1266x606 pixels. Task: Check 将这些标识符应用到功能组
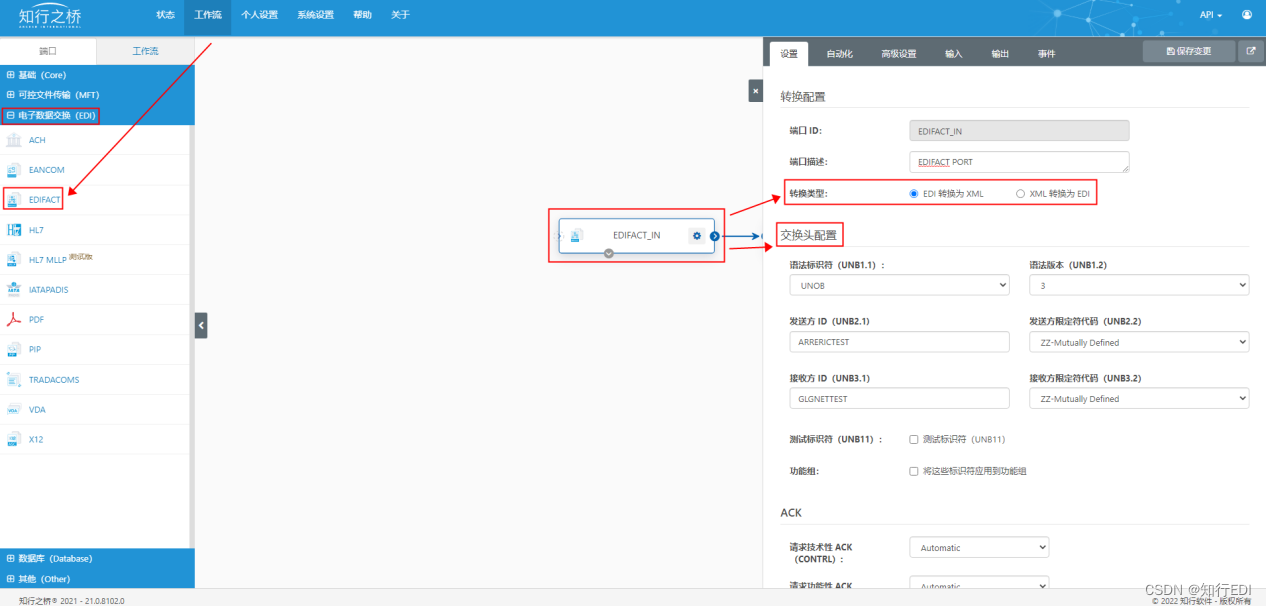coord(913,470)
